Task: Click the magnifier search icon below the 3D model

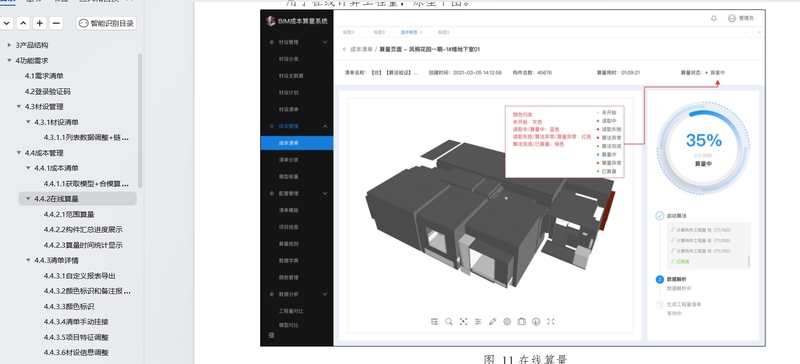Action: coord(448,322)
